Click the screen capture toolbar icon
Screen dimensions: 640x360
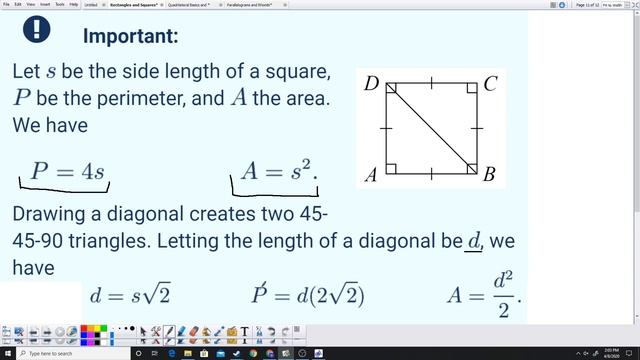[x=19, y=331]
